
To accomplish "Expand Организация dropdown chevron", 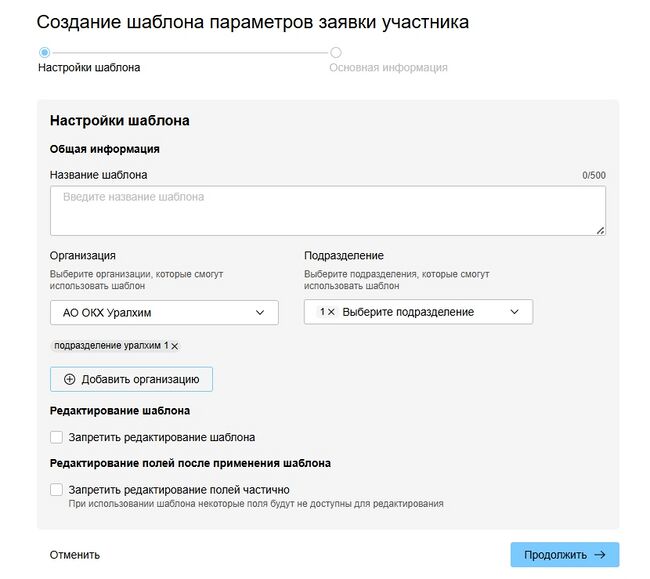I will click(x=260, y=313).
